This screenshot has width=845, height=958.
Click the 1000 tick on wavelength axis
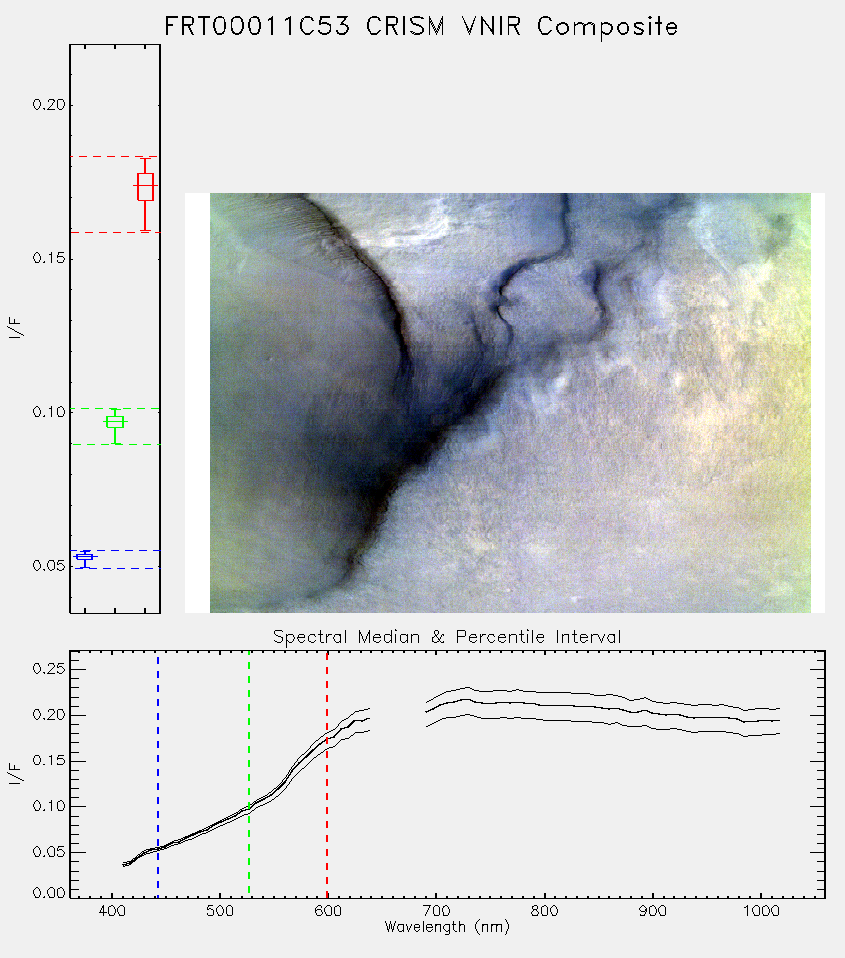761,911
